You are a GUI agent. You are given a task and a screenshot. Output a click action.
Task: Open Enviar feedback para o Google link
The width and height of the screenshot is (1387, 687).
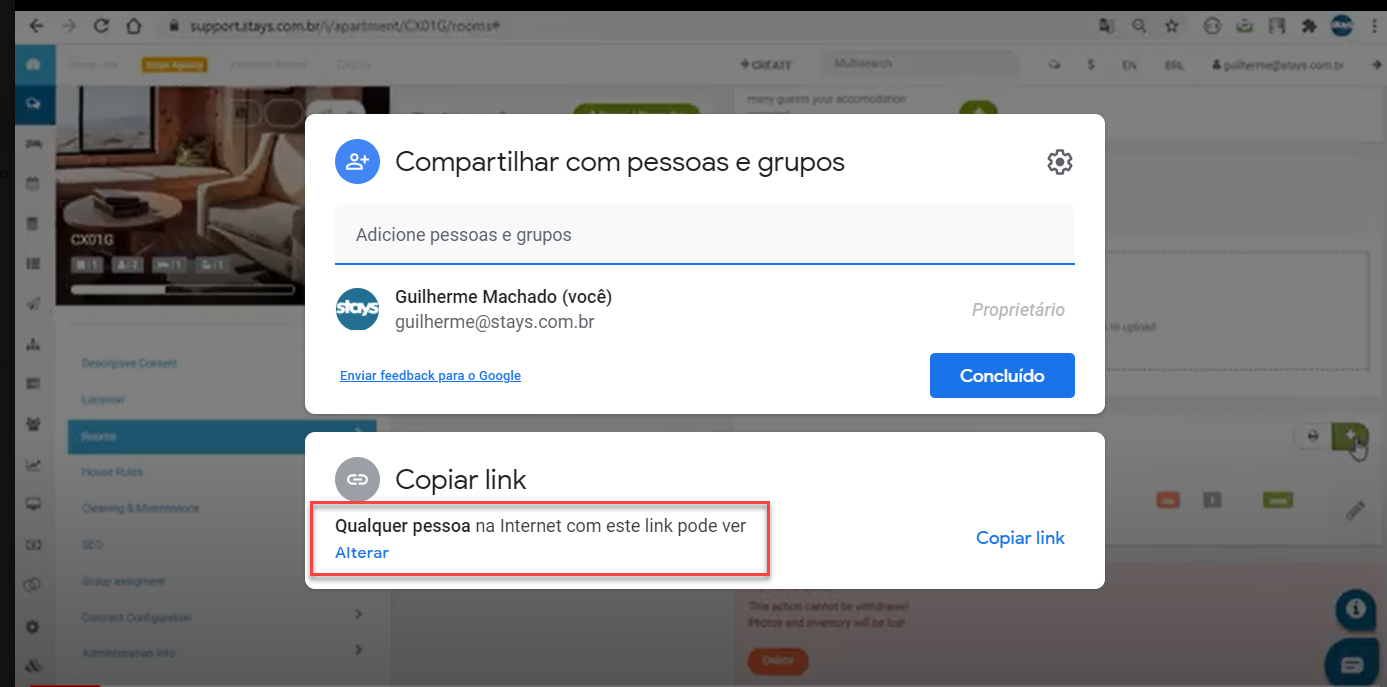point(430,376)
